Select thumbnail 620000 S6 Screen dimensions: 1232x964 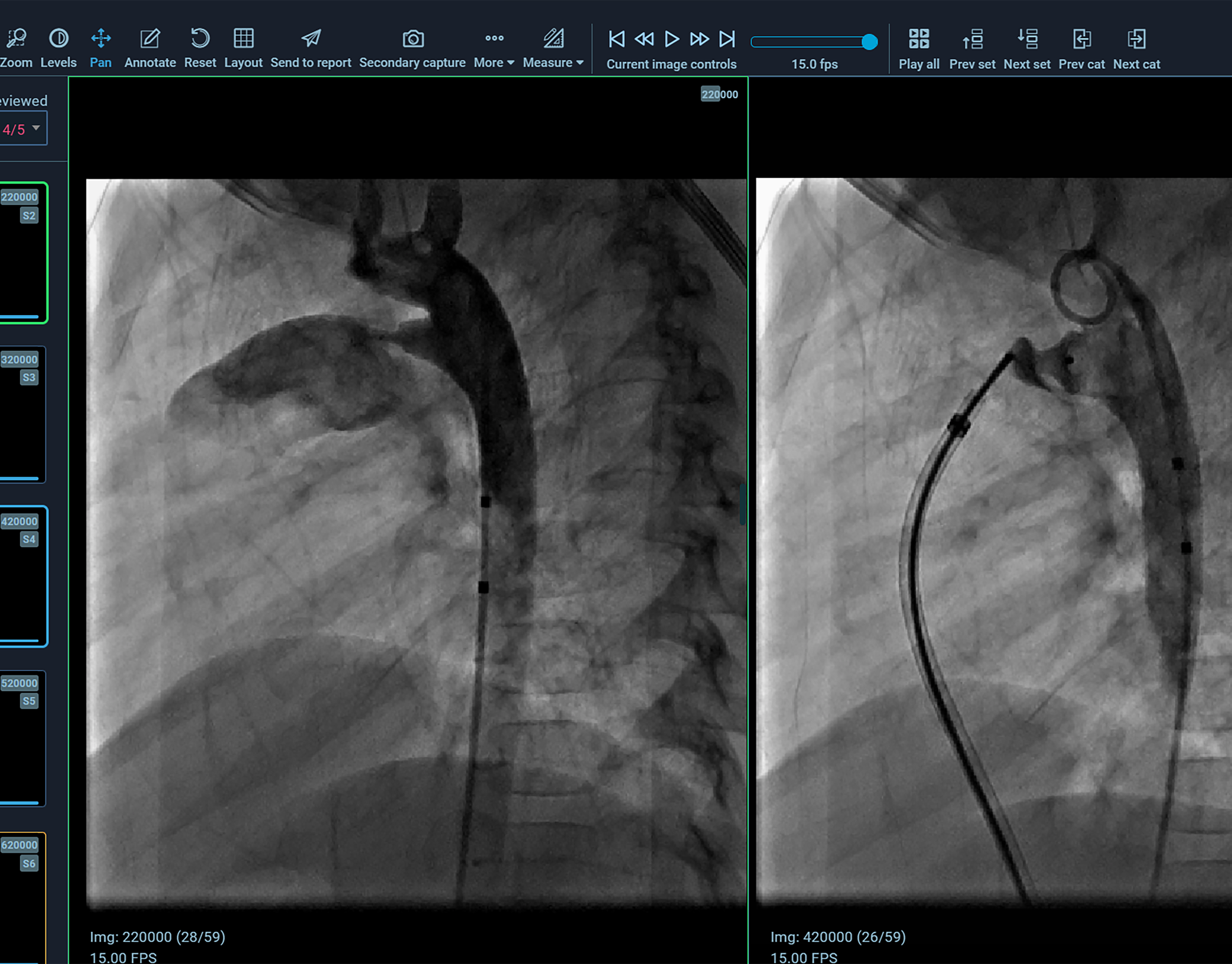23,897
